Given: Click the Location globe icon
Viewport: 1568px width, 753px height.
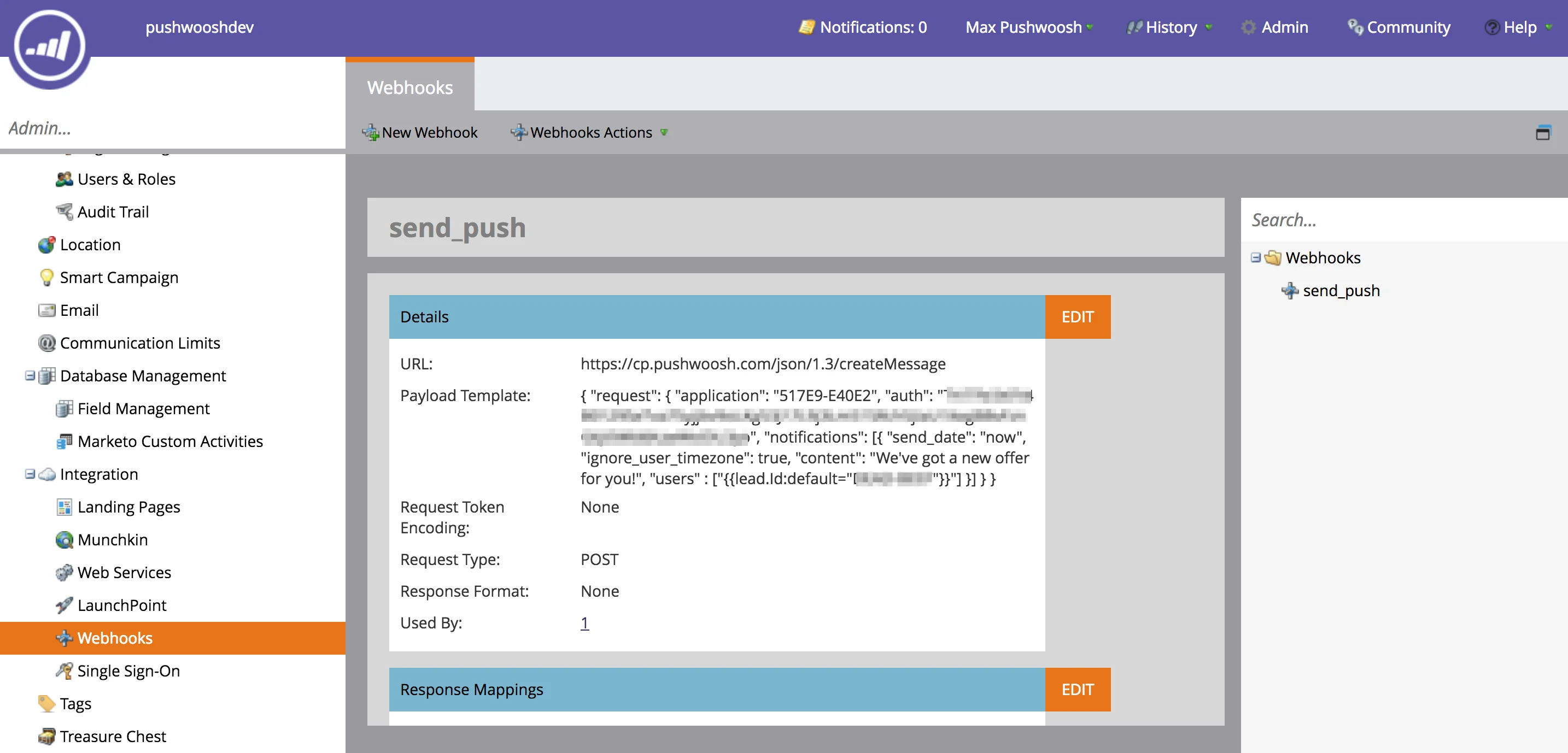Looking at the screenshot, I should pyautogui.click(x=47, y=244).
